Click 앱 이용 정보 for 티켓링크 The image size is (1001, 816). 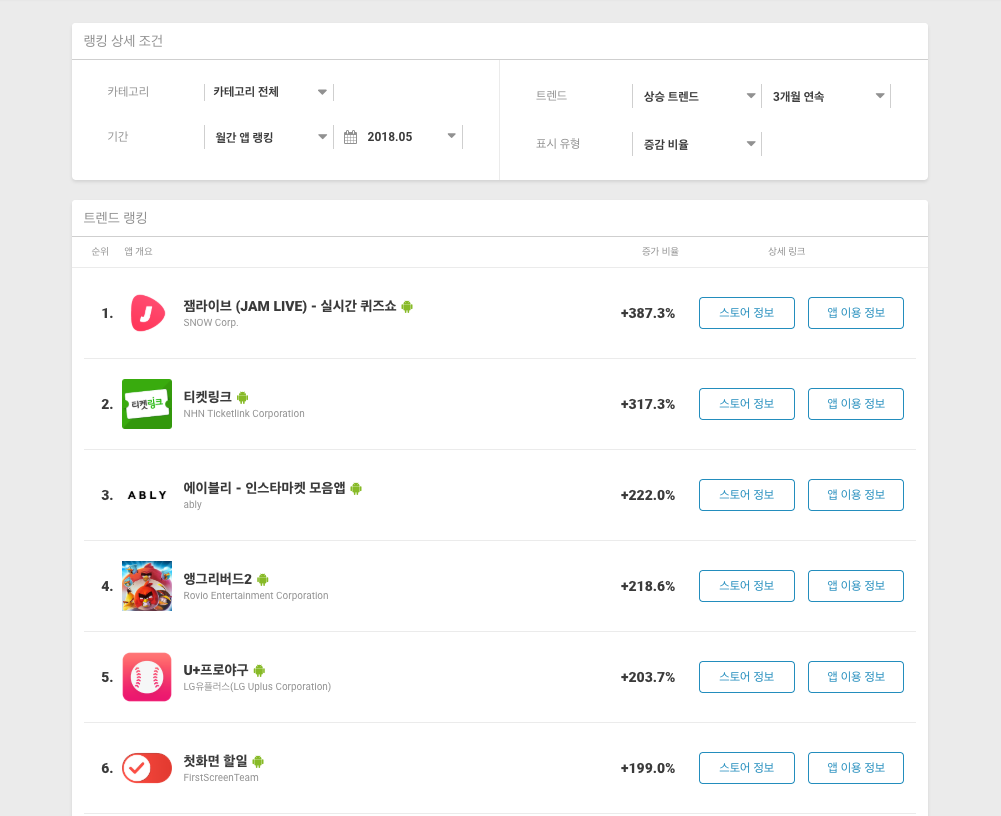click(x=856, y=404)
